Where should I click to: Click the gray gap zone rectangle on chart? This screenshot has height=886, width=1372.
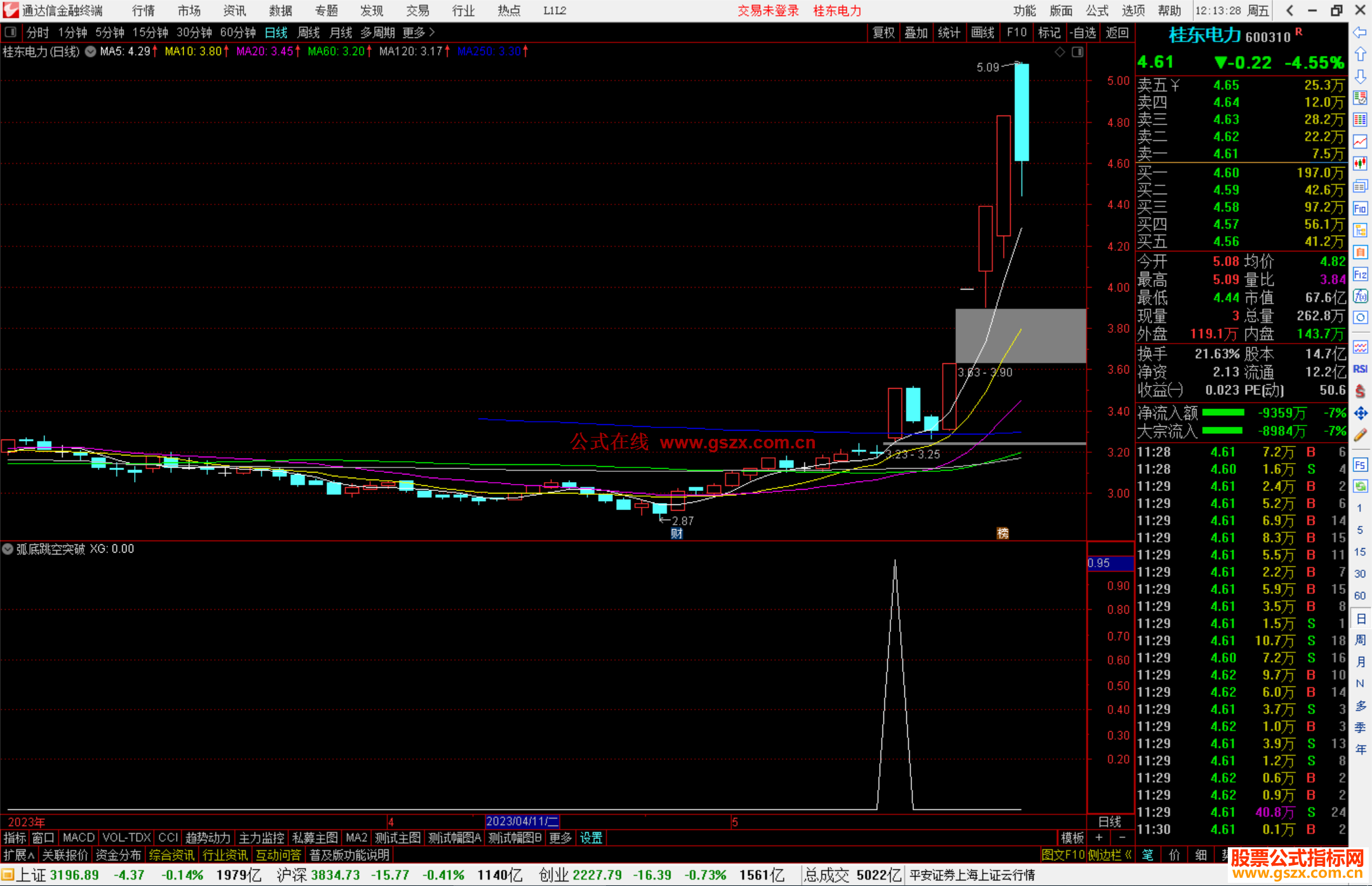(x=1021, y=336)
